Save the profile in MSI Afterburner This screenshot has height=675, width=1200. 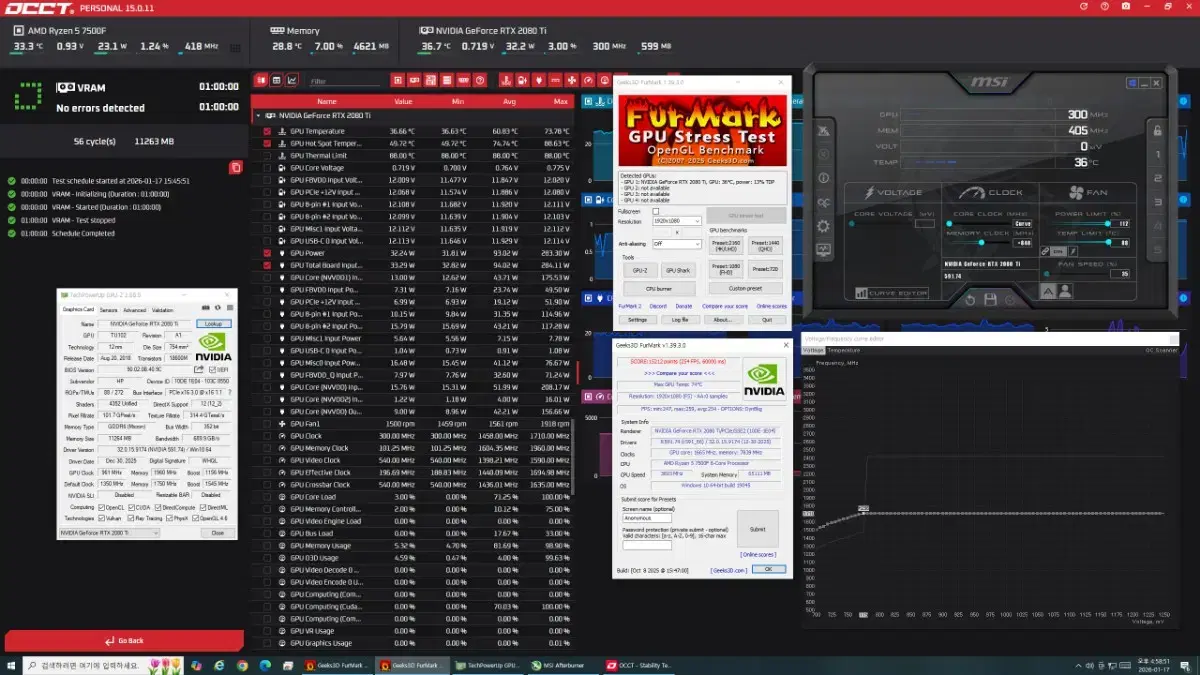click(990, 299)
